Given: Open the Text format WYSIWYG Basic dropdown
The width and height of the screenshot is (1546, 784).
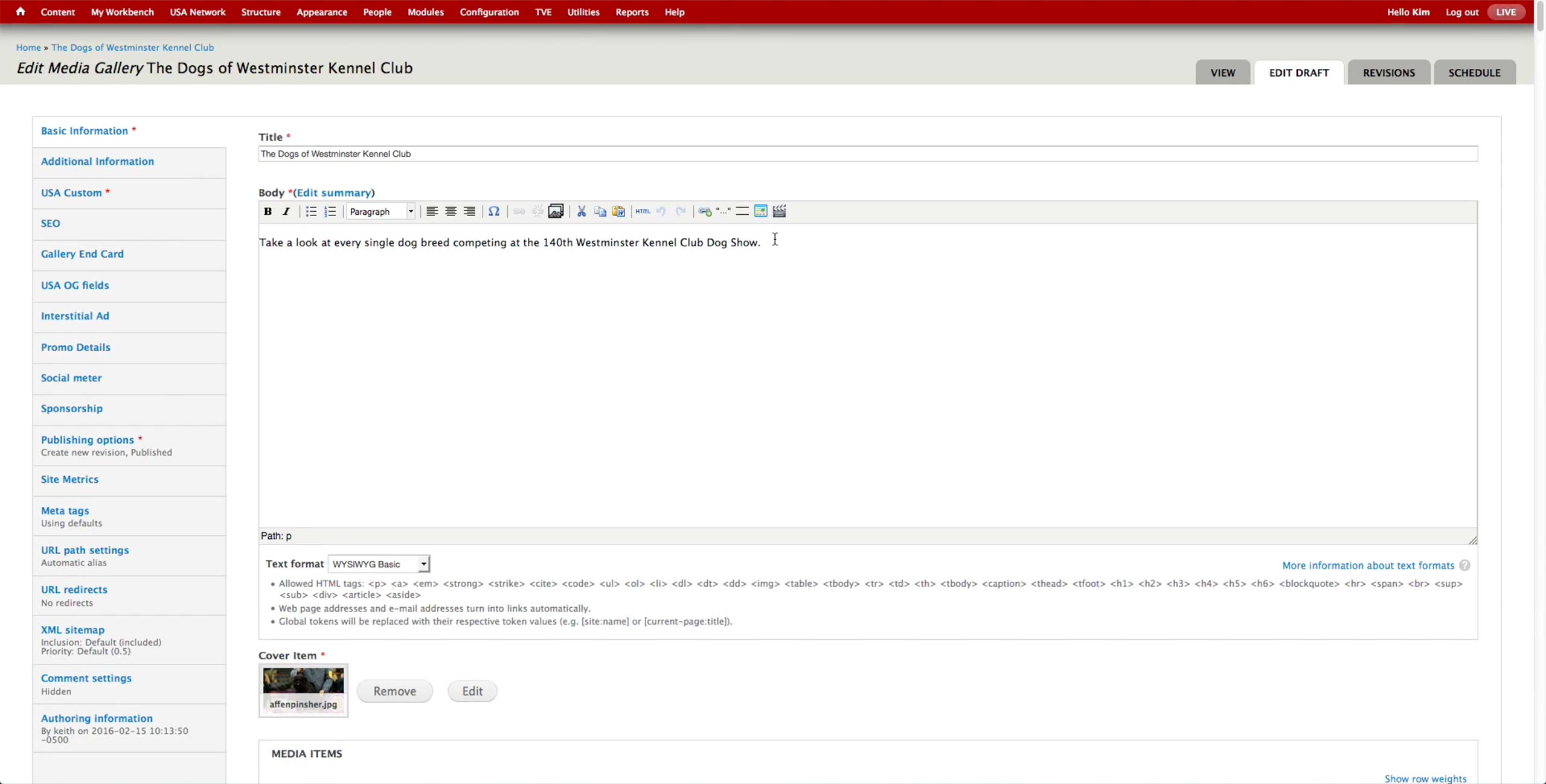Looking at the screenshot, I should (x=379, y=564).
